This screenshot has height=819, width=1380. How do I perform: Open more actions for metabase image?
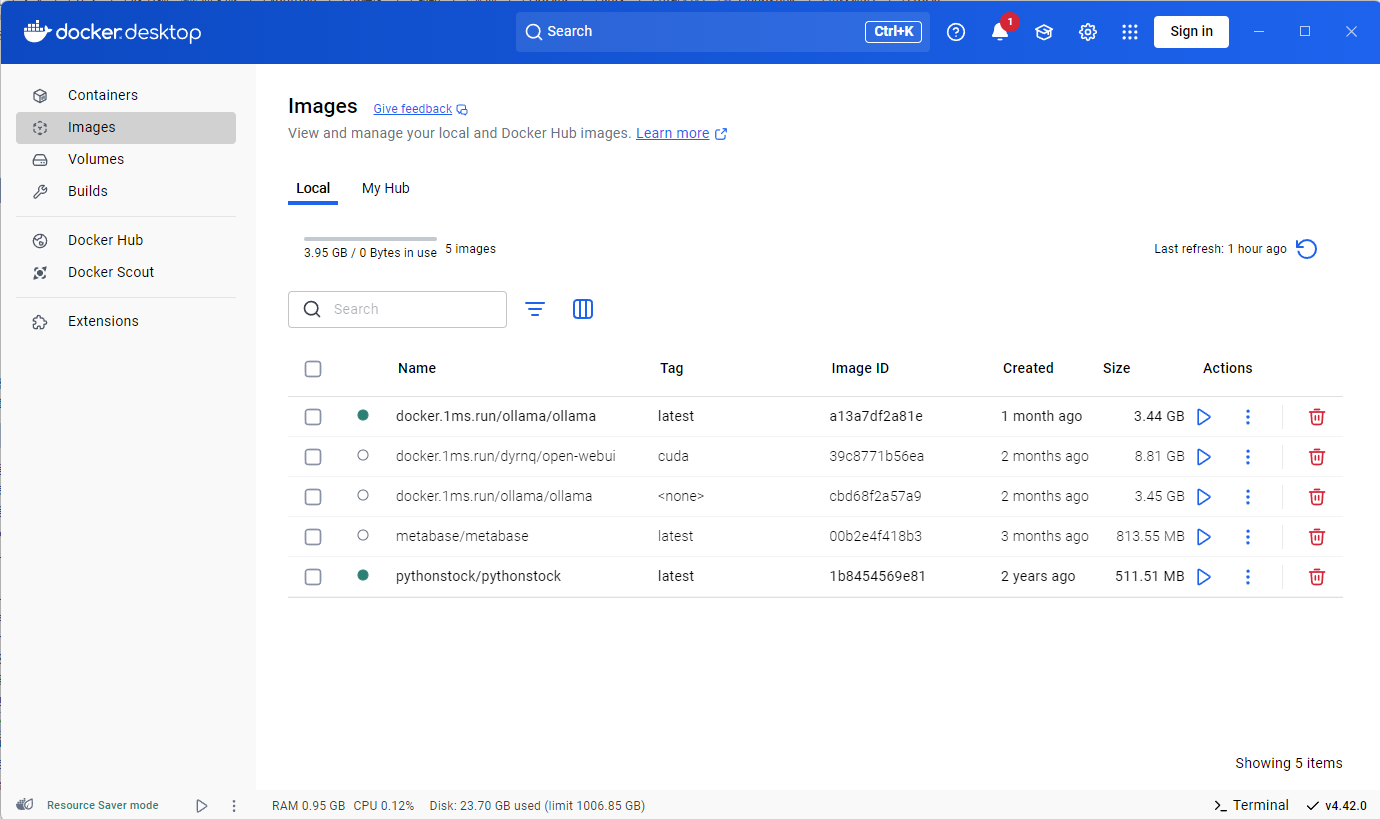click(x=1248, y=537)
